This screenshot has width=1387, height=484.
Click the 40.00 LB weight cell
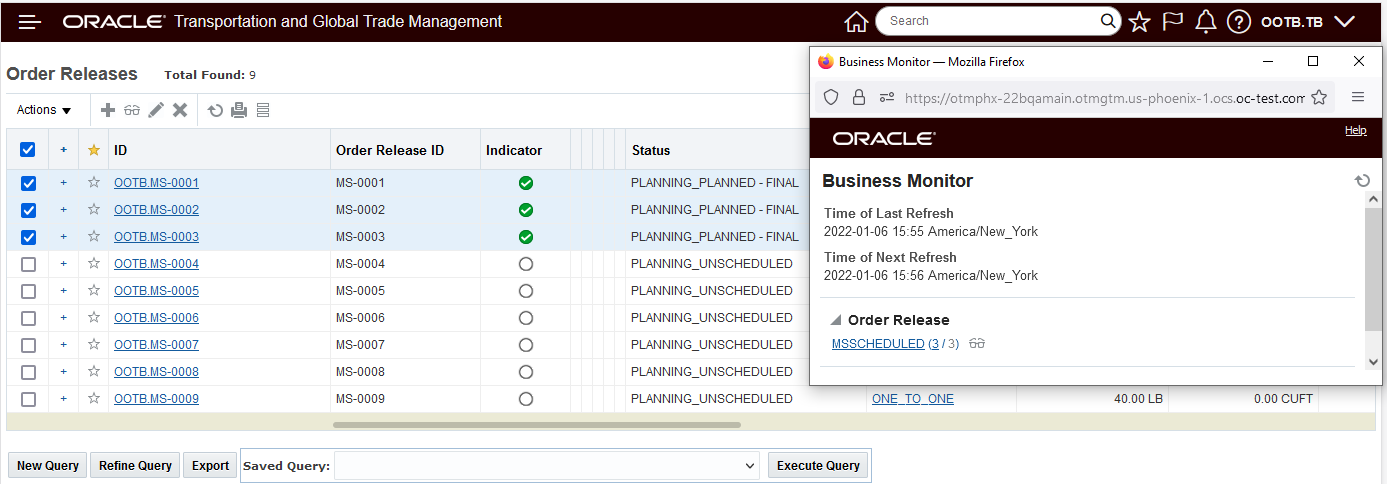pos(1138,399)
